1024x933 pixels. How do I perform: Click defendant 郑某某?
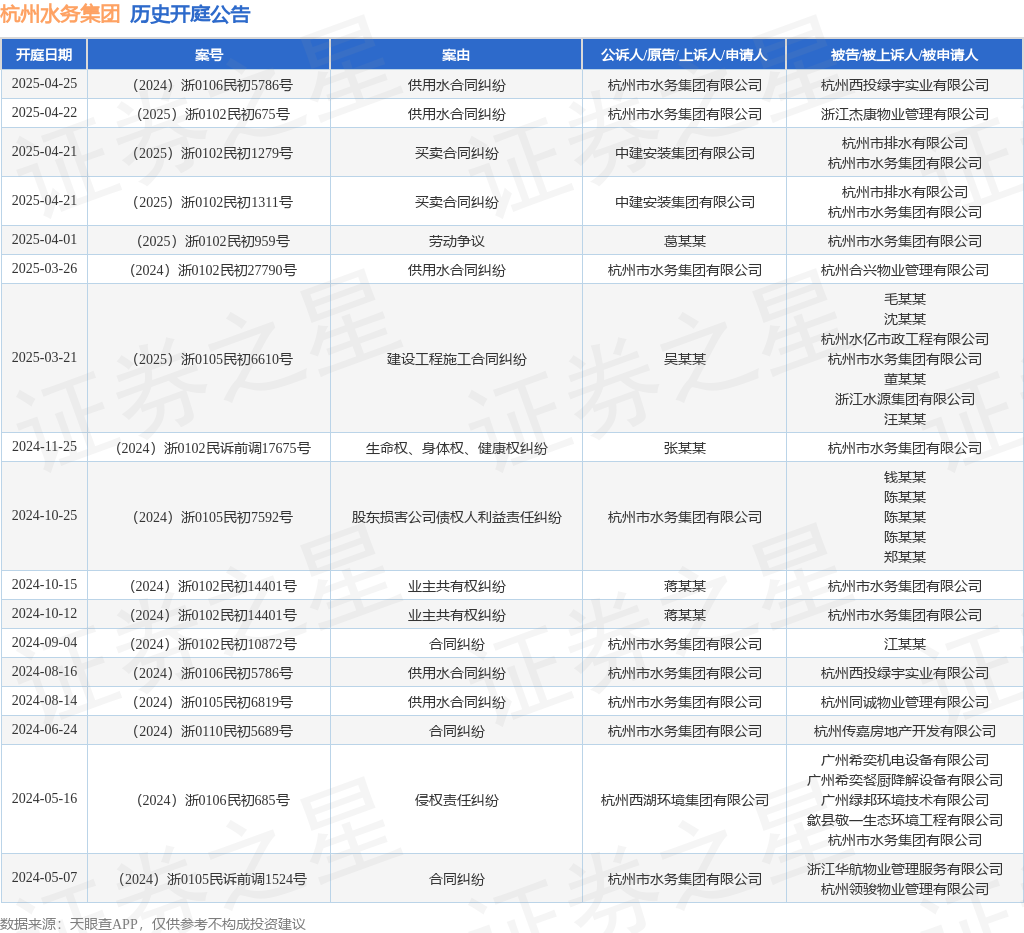(x=904, y=557)
